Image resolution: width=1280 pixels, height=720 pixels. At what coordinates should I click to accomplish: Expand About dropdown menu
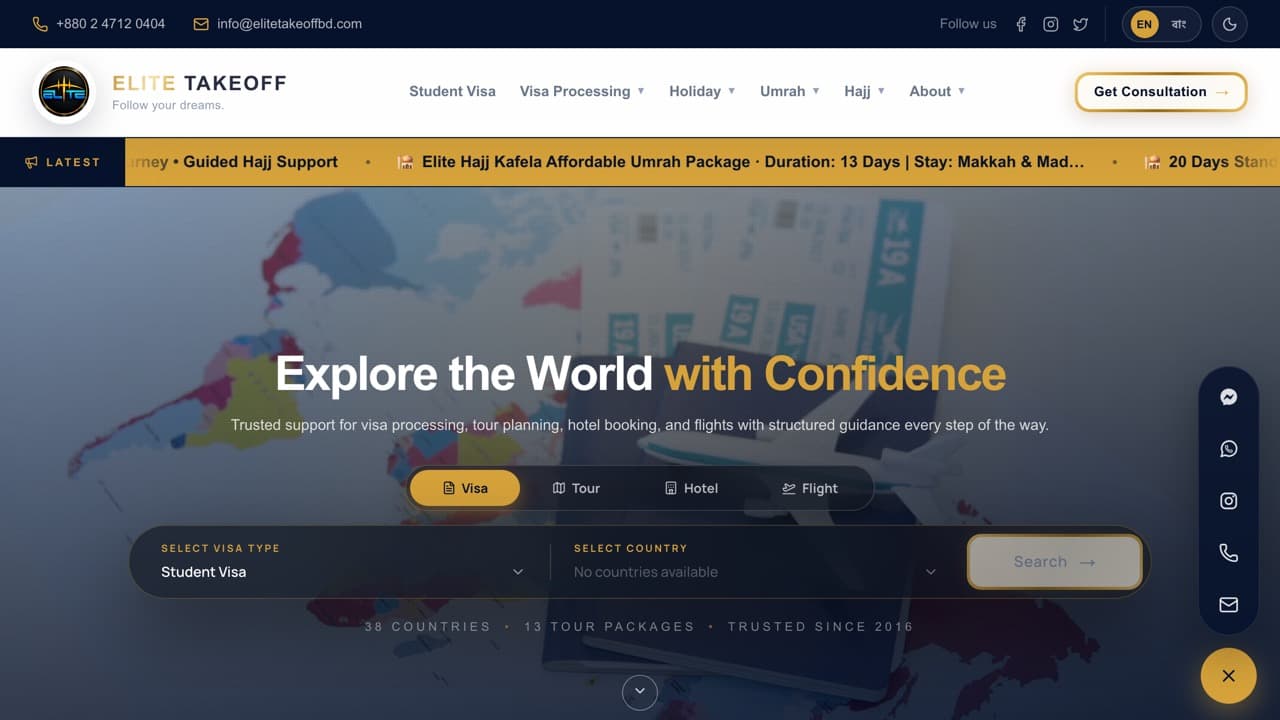(937, 91)
